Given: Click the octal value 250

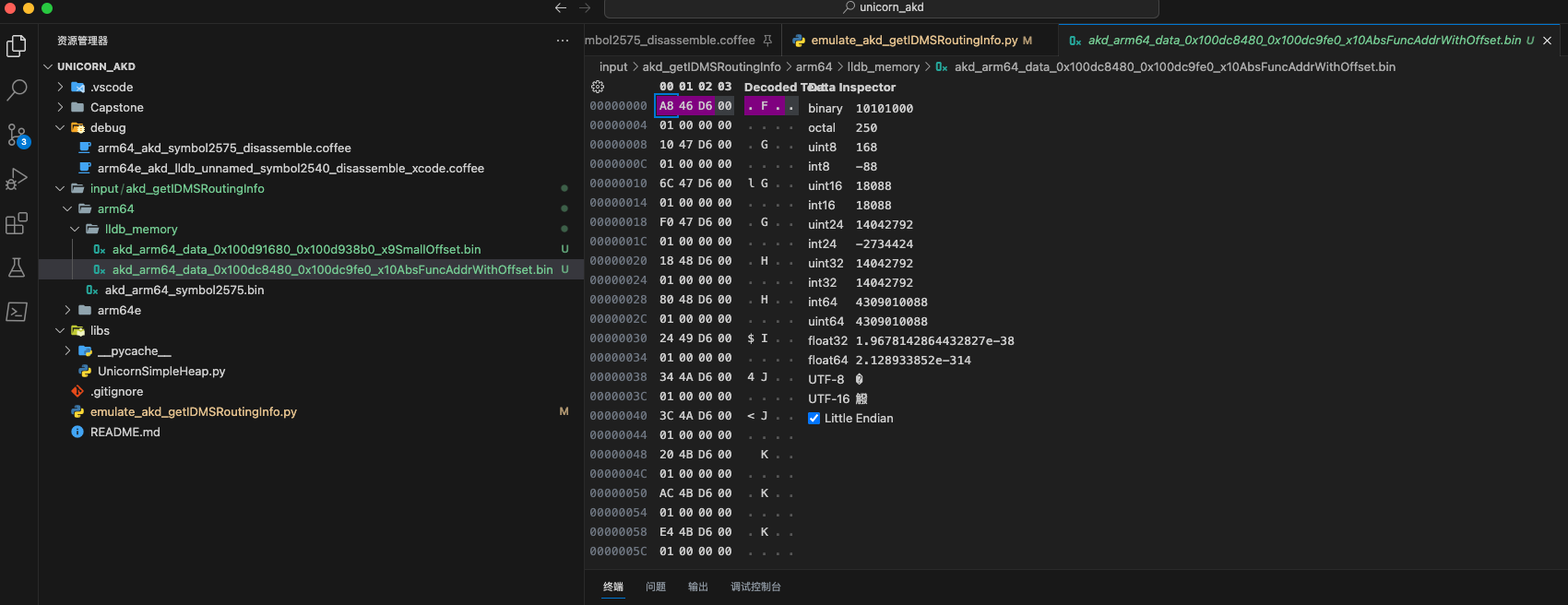Looking at the screenshot, I should (866, 127).
